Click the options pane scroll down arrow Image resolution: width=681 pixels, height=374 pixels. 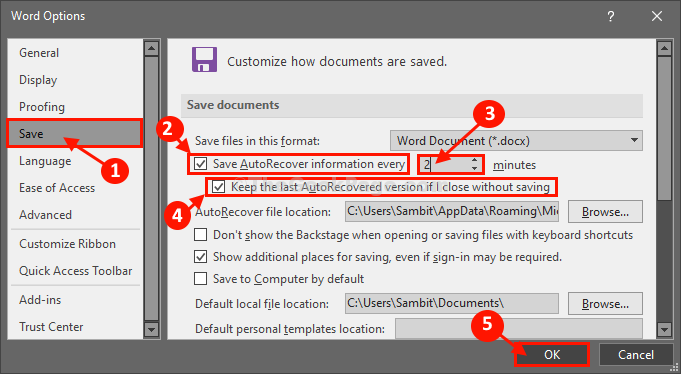pyautogui.click(x=664, y=329)
